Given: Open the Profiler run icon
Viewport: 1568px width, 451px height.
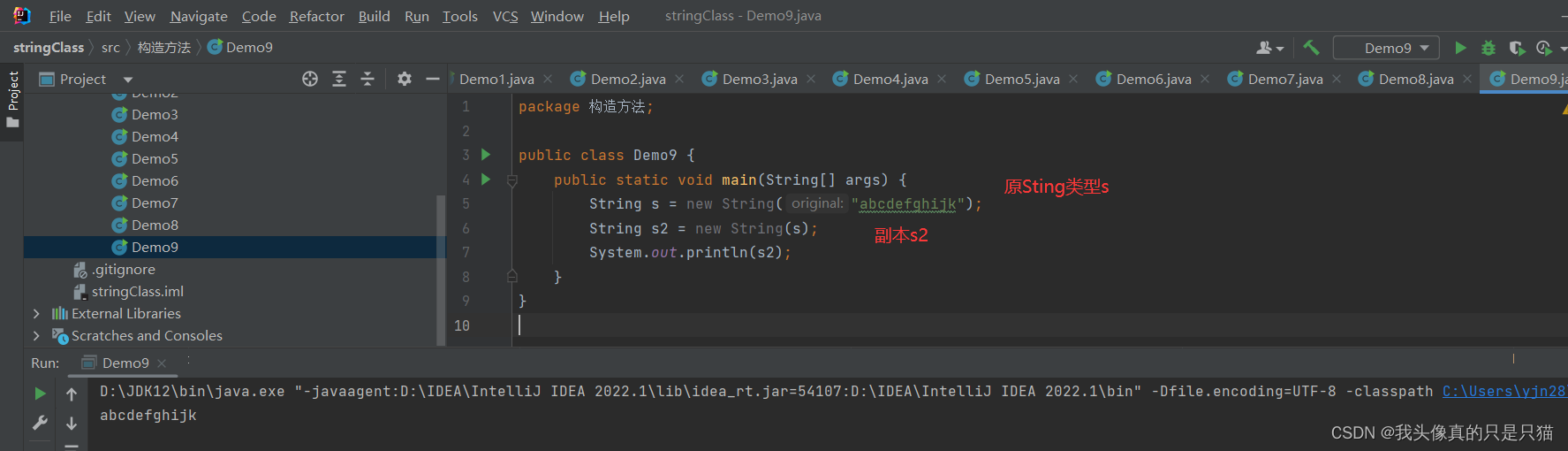Looking at the screenshot, I should click(1544, 48).
